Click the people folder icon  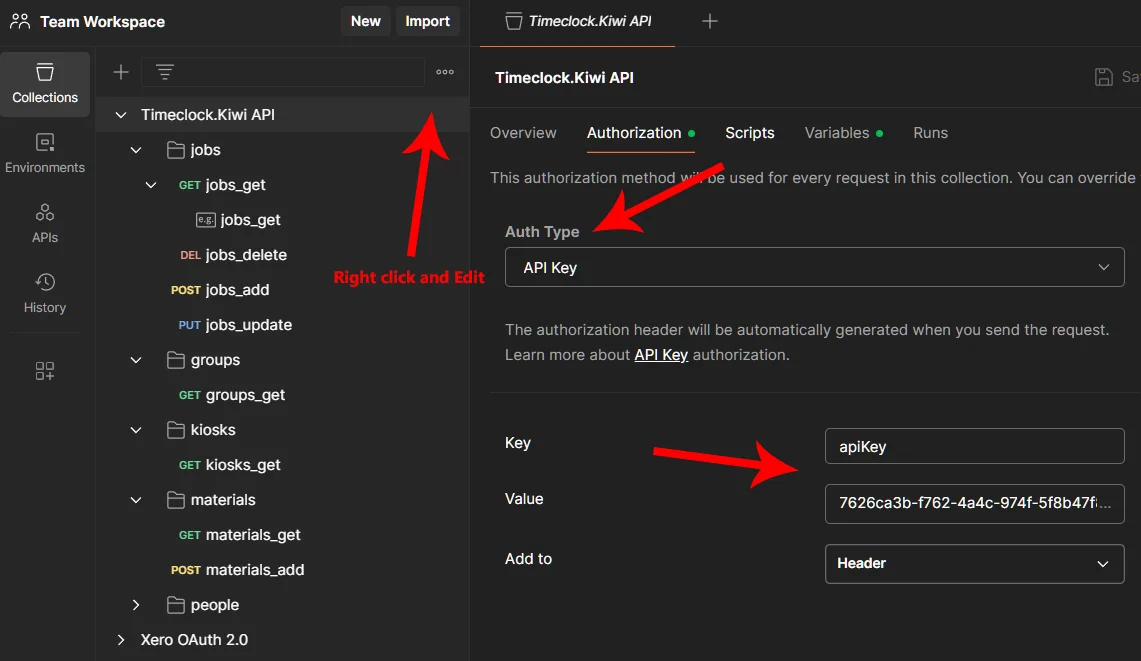[175, 605]
